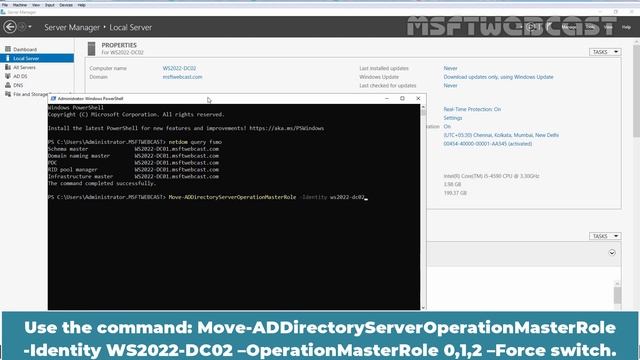Maximize the PowerShell window
This screenshot has height=360, width=640.
[x=402, y=98]
